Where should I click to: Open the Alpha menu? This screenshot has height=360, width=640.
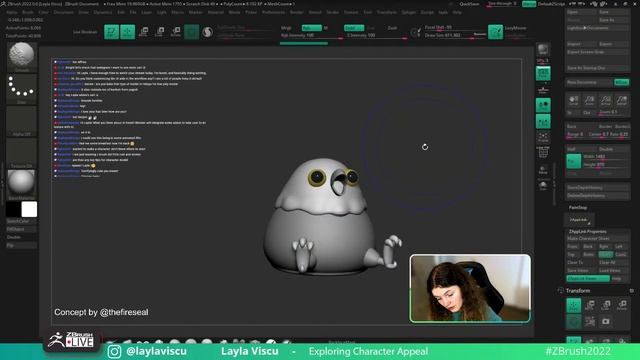[x=12, y=12]
